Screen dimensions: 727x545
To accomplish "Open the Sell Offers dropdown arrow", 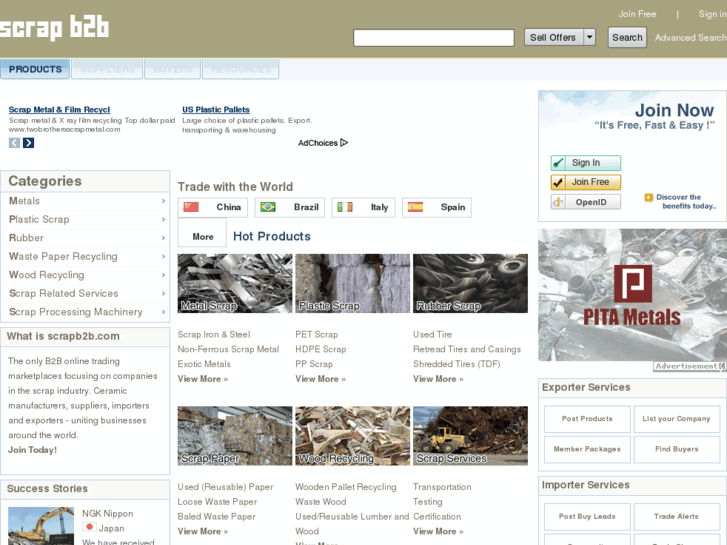I will click(589, 37).
